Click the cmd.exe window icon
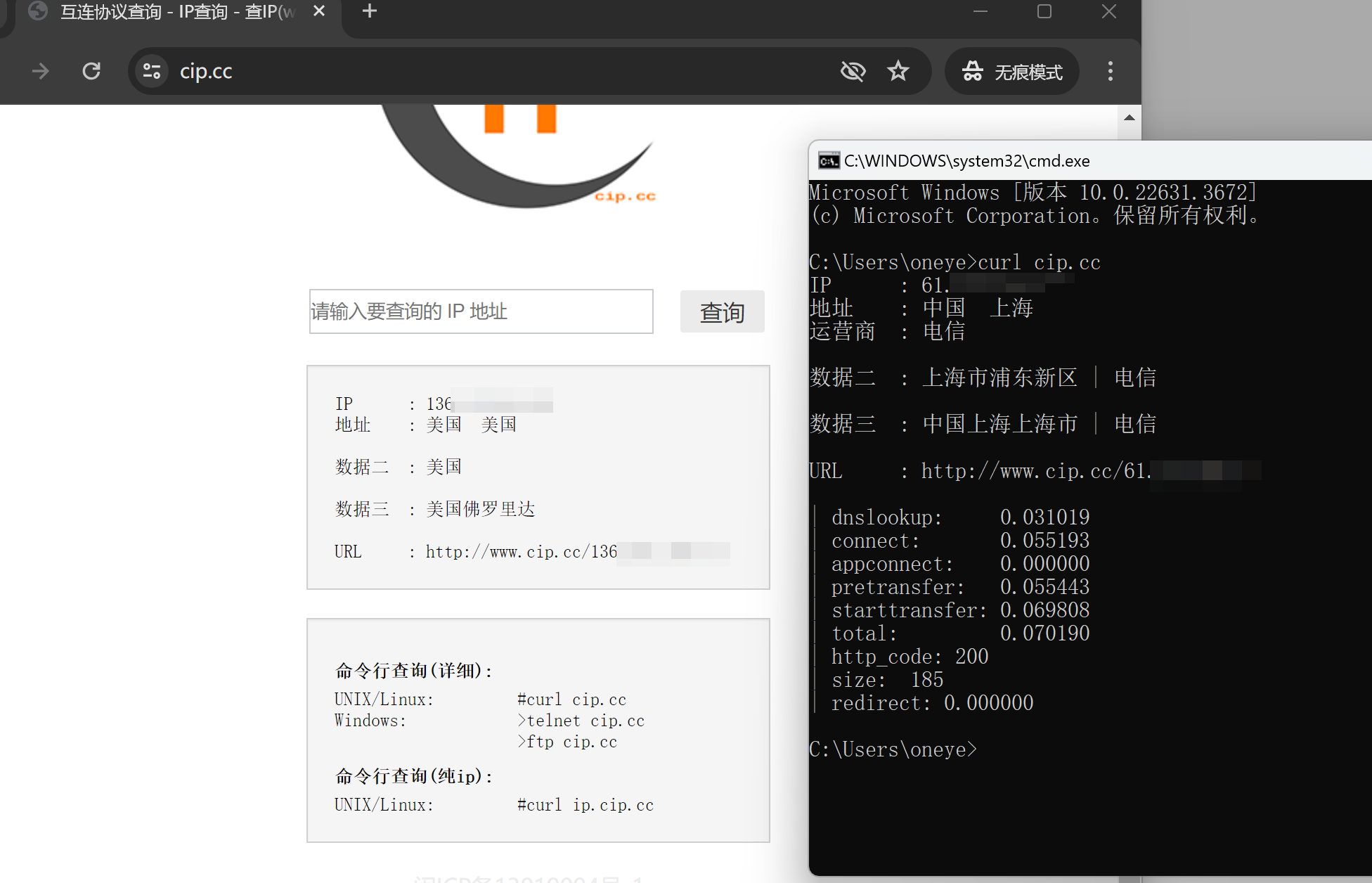This screenshot has height=883, width=1372. click(x=829, y=161)
